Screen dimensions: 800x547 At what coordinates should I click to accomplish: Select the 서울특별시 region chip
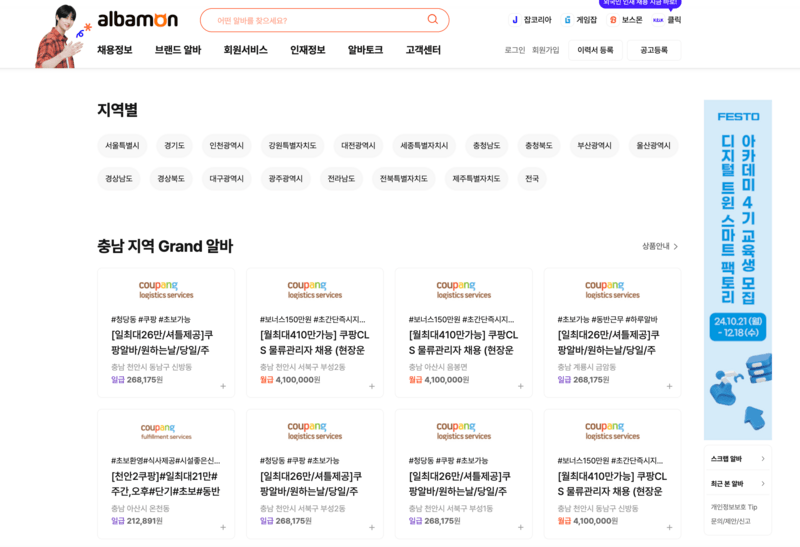tap(122, 146)
